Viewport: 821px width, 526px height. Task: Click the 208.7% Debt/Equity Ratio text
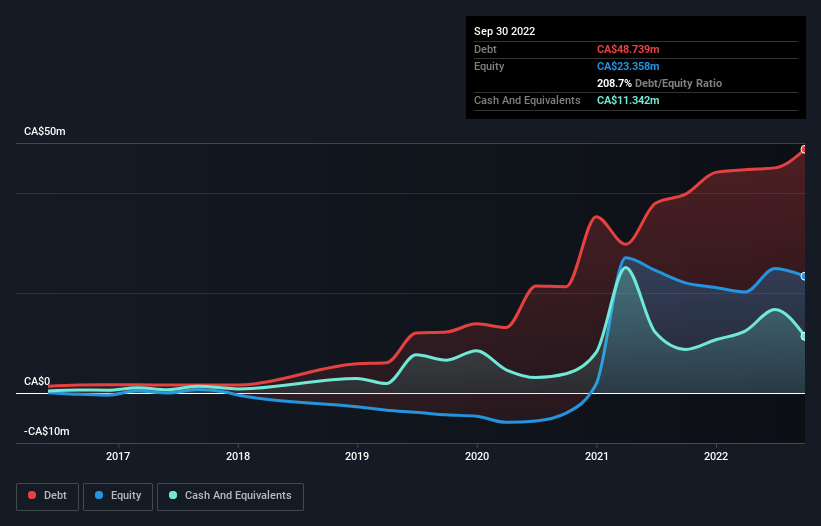(659, 83)
